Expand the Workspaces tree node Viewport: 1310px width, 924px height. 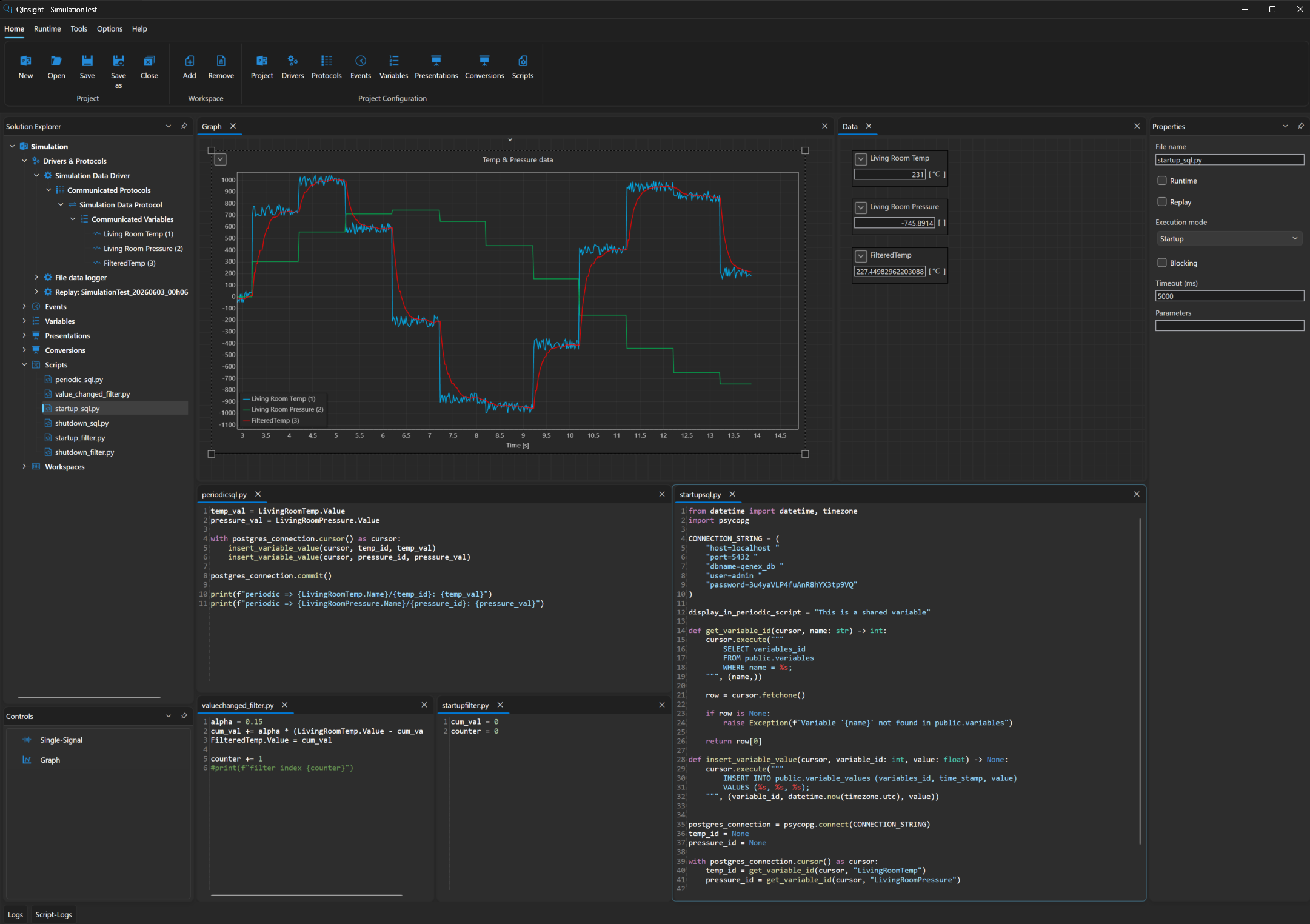click(24, 466)
